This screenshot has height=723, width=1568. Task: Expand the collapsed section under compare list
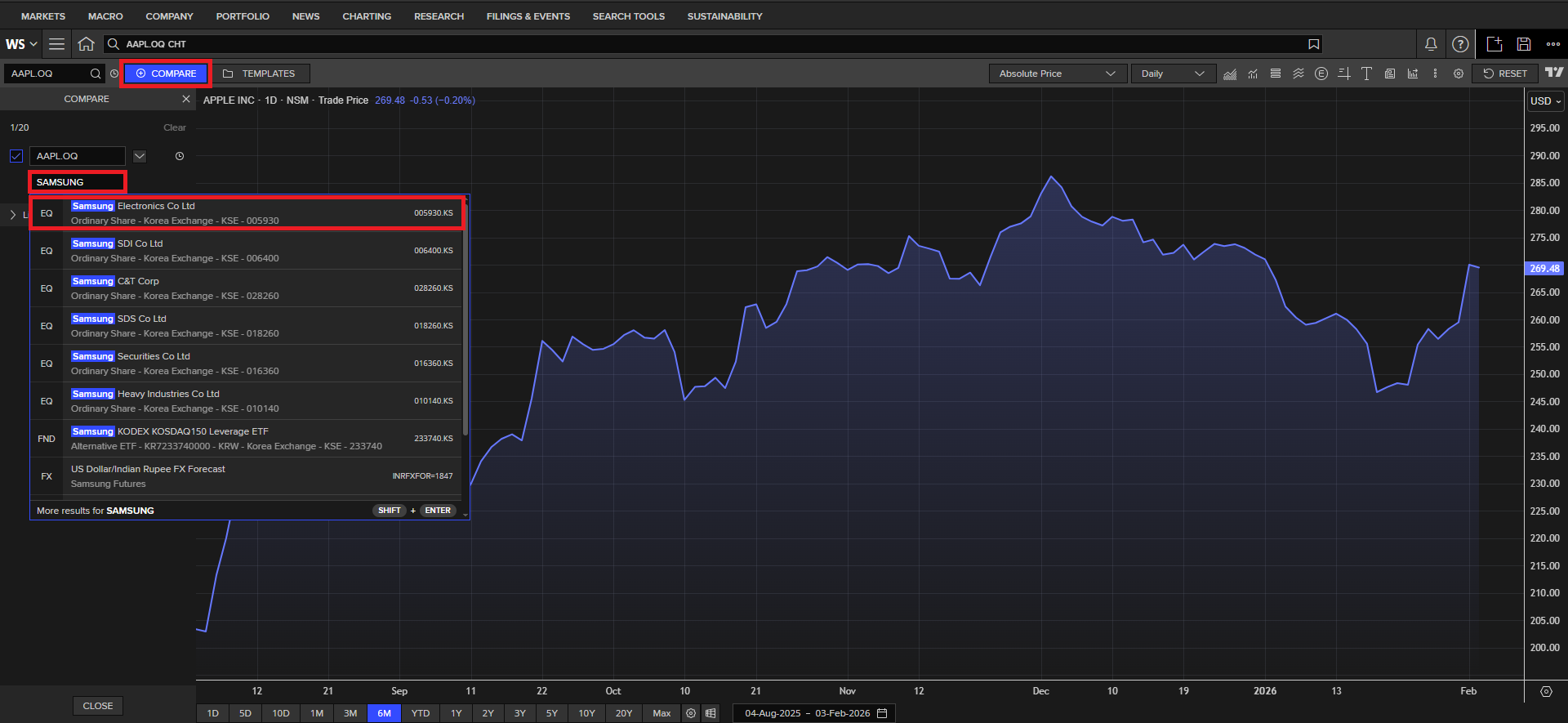13,215
